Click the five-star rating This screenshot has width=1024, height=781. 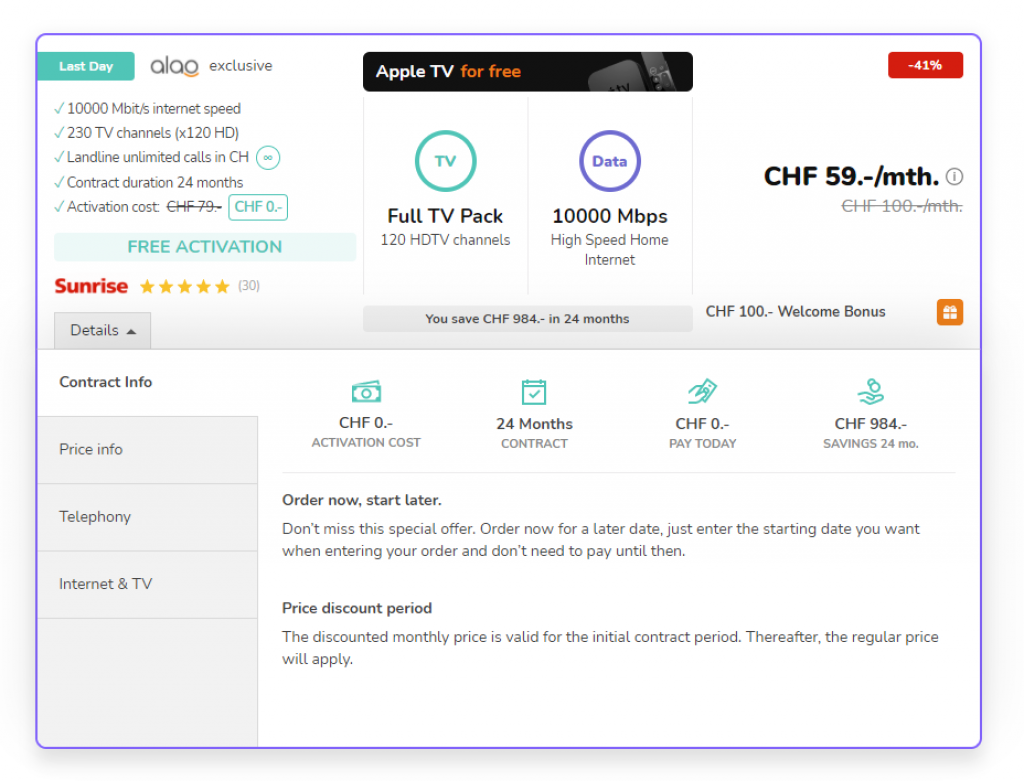coord(184,287)
